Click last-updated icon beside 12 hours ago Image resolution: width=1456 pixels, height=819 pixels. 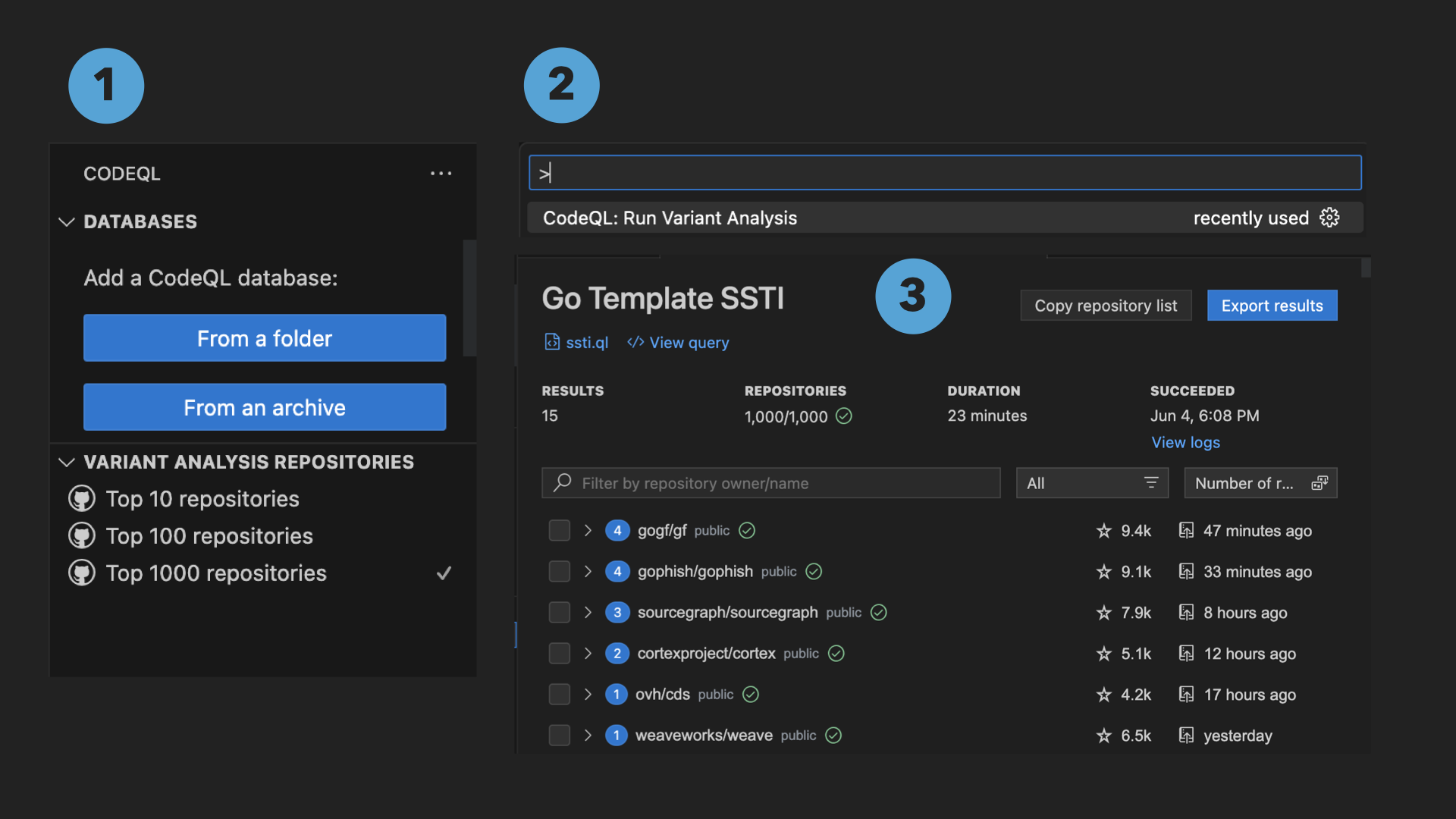click(1186, 653)
